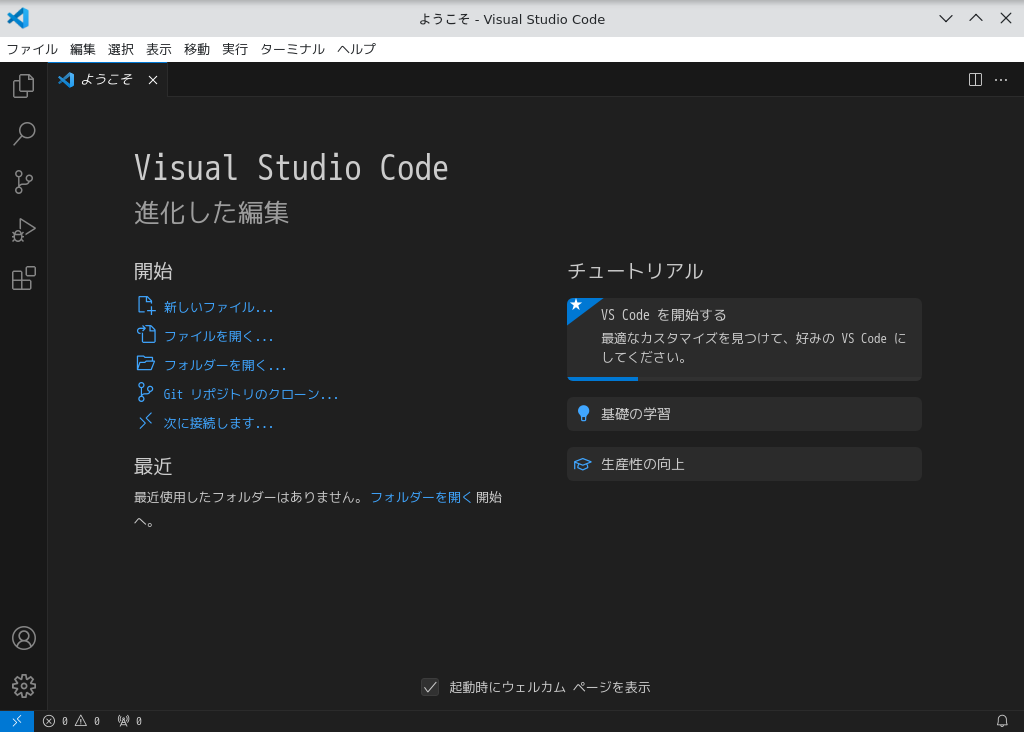Open the Explorer view in activity bar
1024x732 pixels.
24,86
